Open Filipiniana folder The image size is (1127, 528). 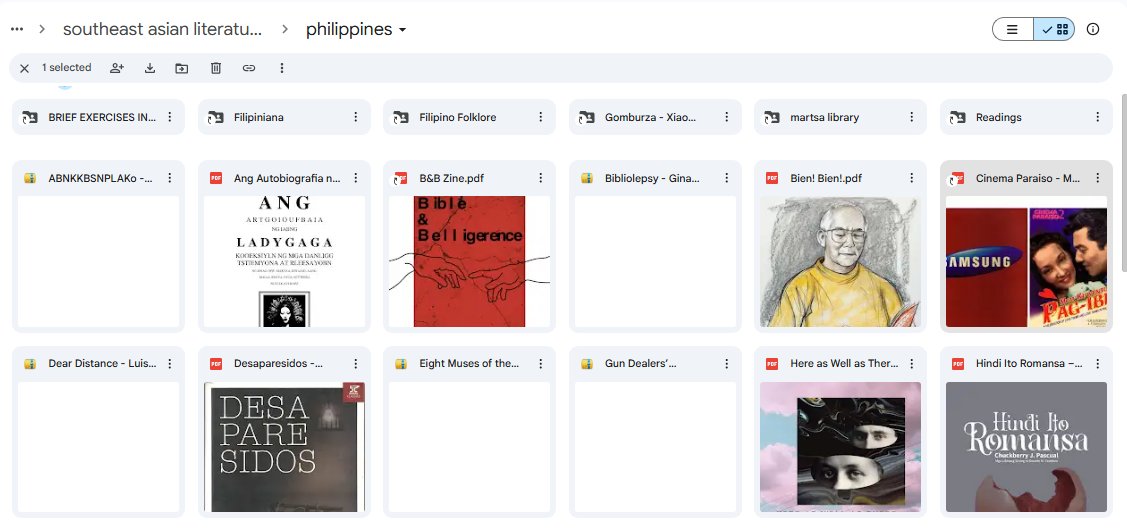284,117
